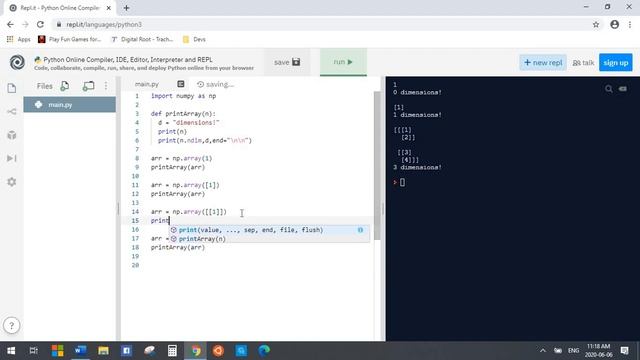The image size is (640, 360).
Task: Open the debugger sidebar icon
Action: pyautogui.click(x=12, y=158)
